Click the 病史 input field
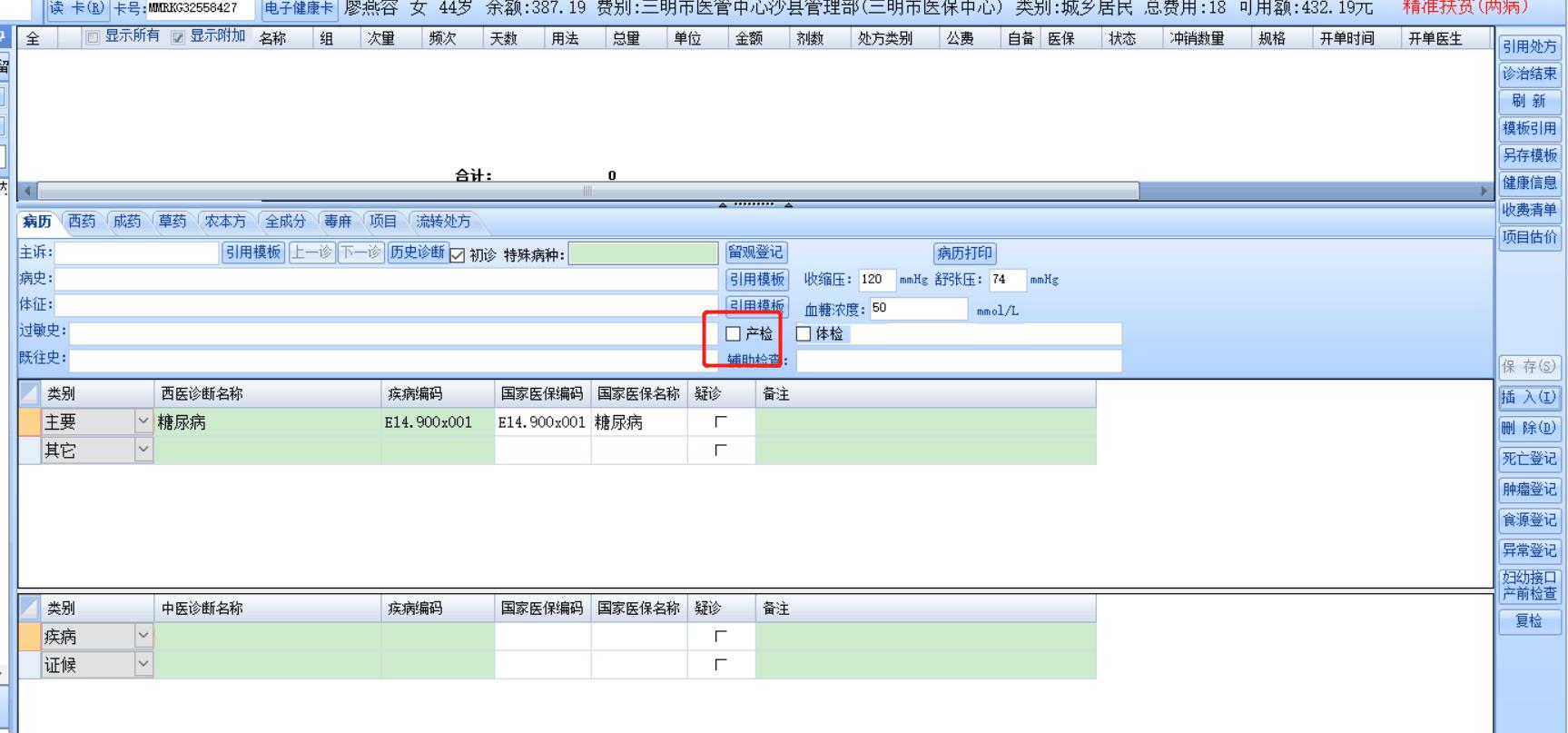1568x733 pixels. point(387,279)
